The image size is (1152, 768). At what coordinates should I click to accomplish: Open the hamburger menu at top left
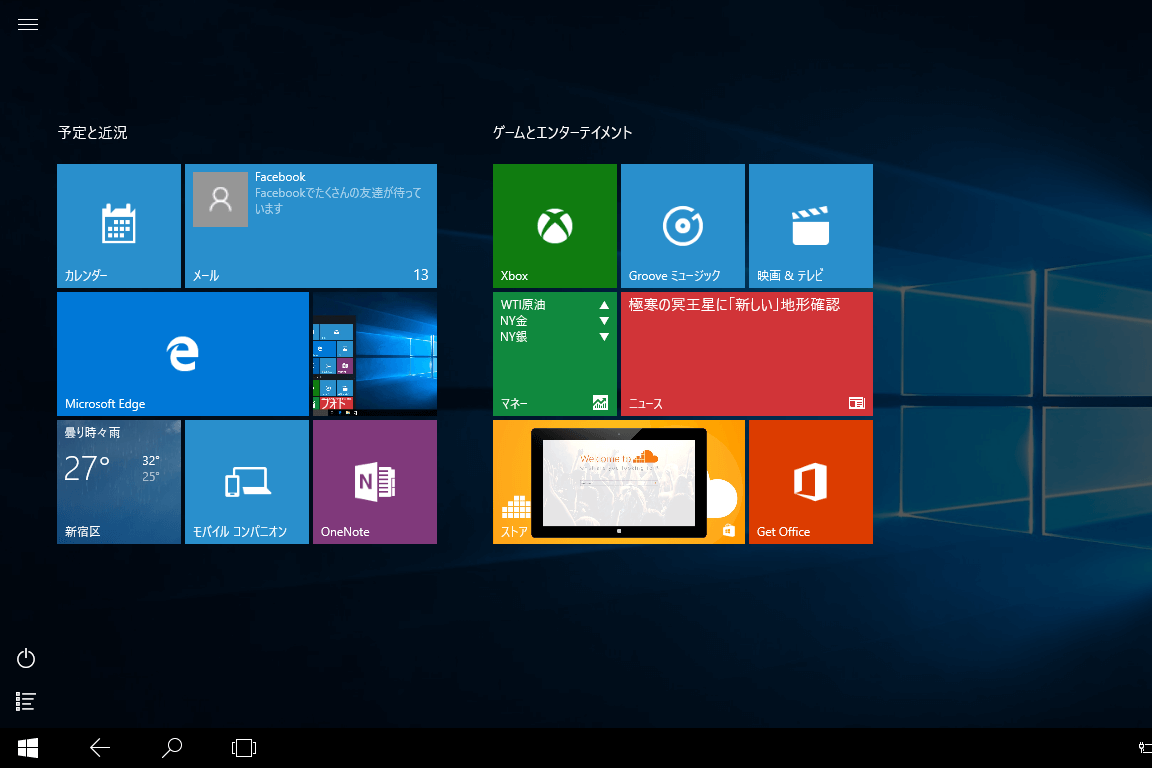coord(28,24)
